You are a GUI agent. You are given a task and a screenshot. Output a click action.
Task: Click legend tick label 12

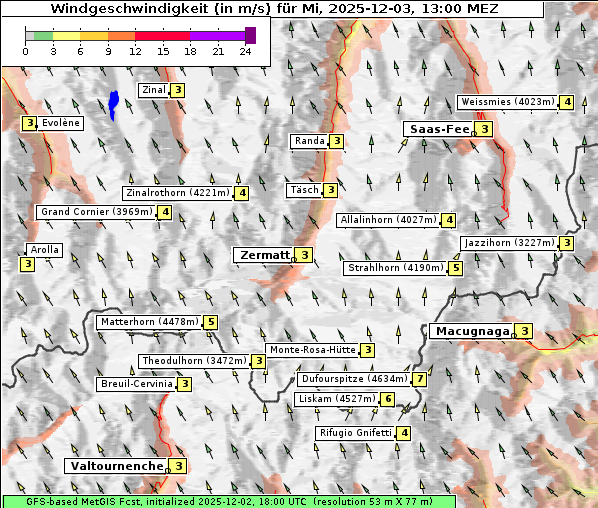pos(135,51)
